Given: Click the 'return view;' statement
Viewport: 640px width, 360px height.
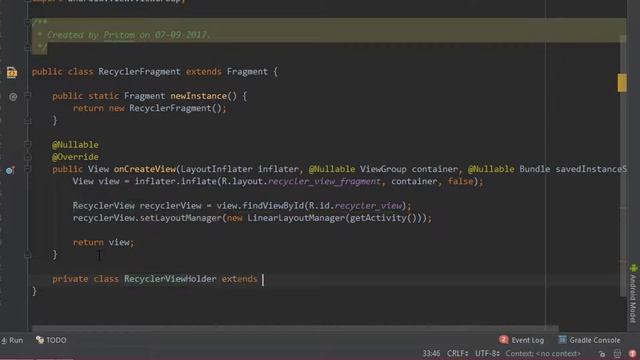Looking at the screenshot, I should 103,242.
